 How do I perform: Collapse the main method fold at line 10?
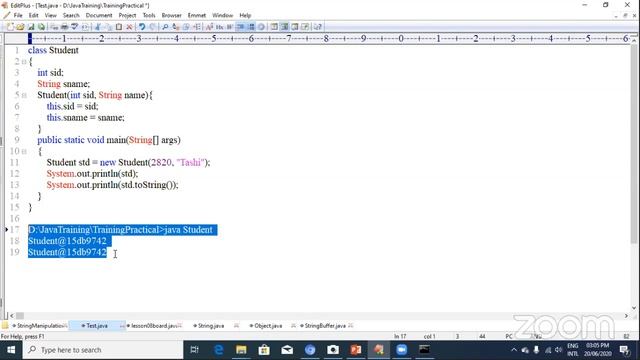[x=24, y=151]
